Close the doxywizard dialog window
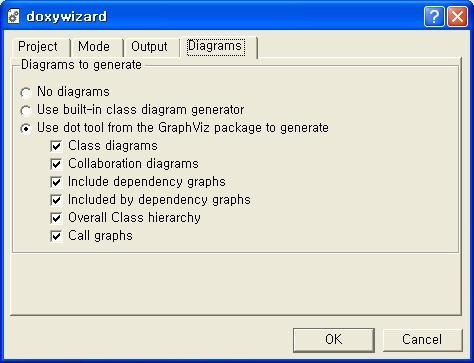This screenshot has height=363, width=474. coord(457,16)
